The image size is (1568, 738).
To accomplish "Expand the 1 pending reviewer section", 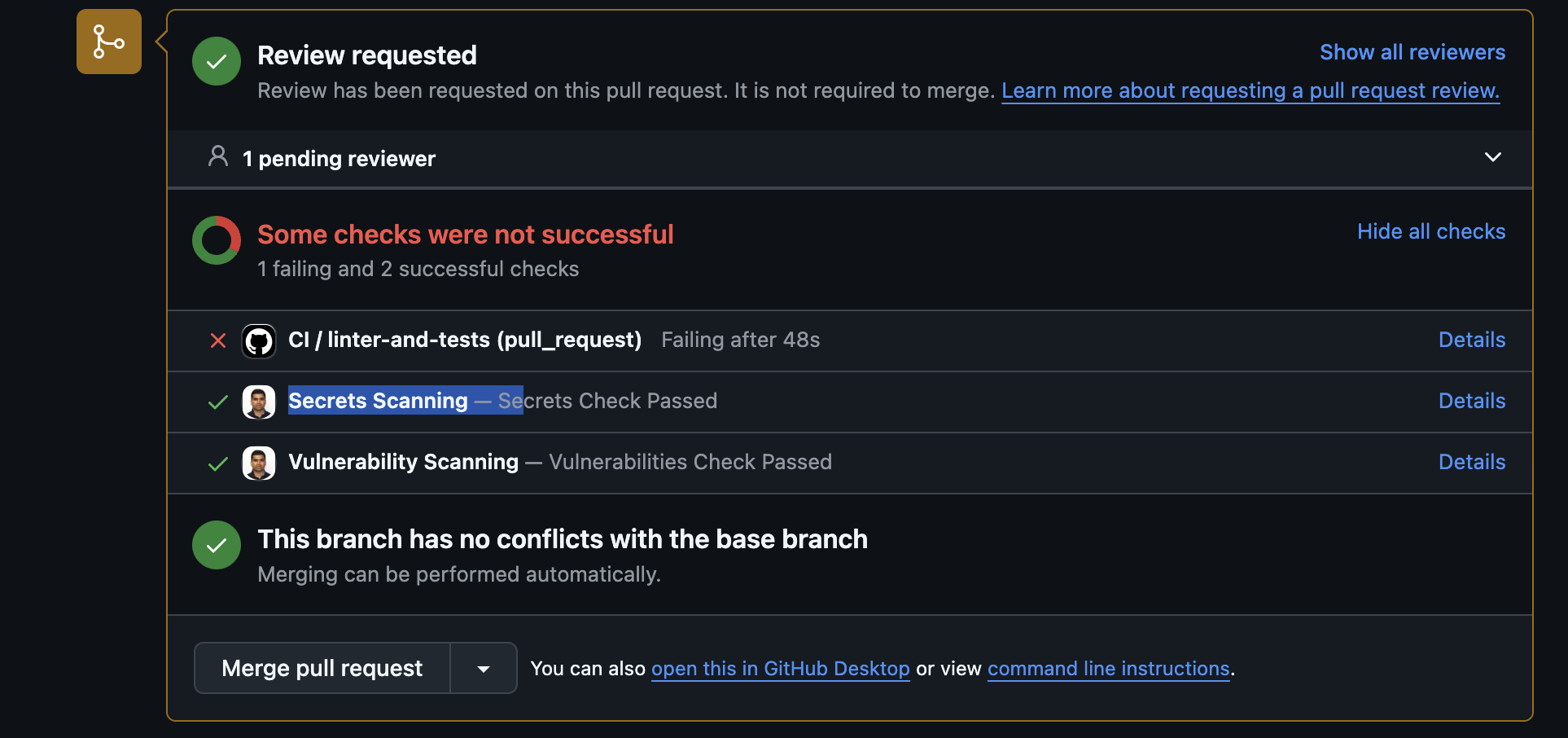I will point(1493,156).
